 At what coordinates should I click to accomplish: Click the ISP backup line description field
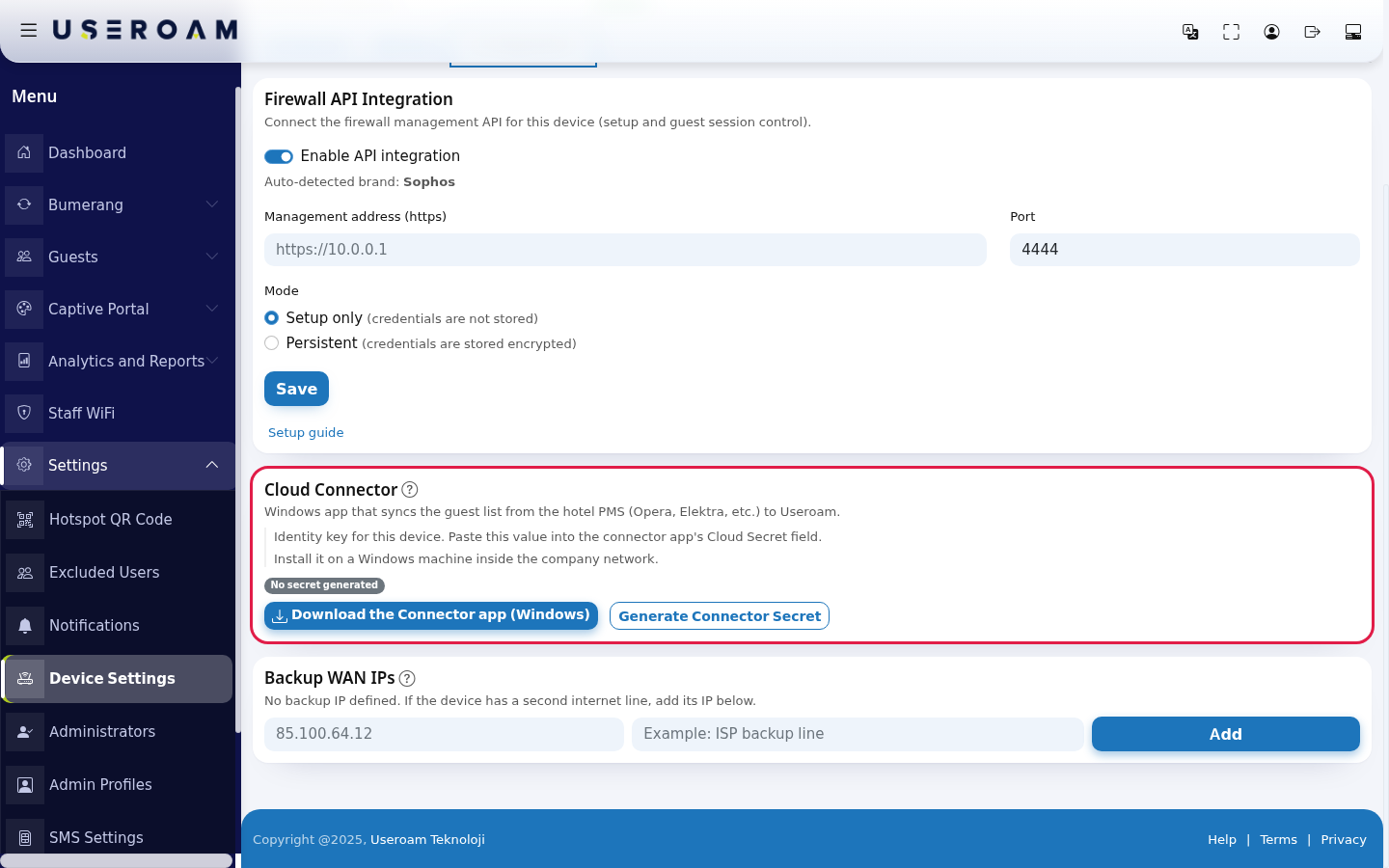858,734
